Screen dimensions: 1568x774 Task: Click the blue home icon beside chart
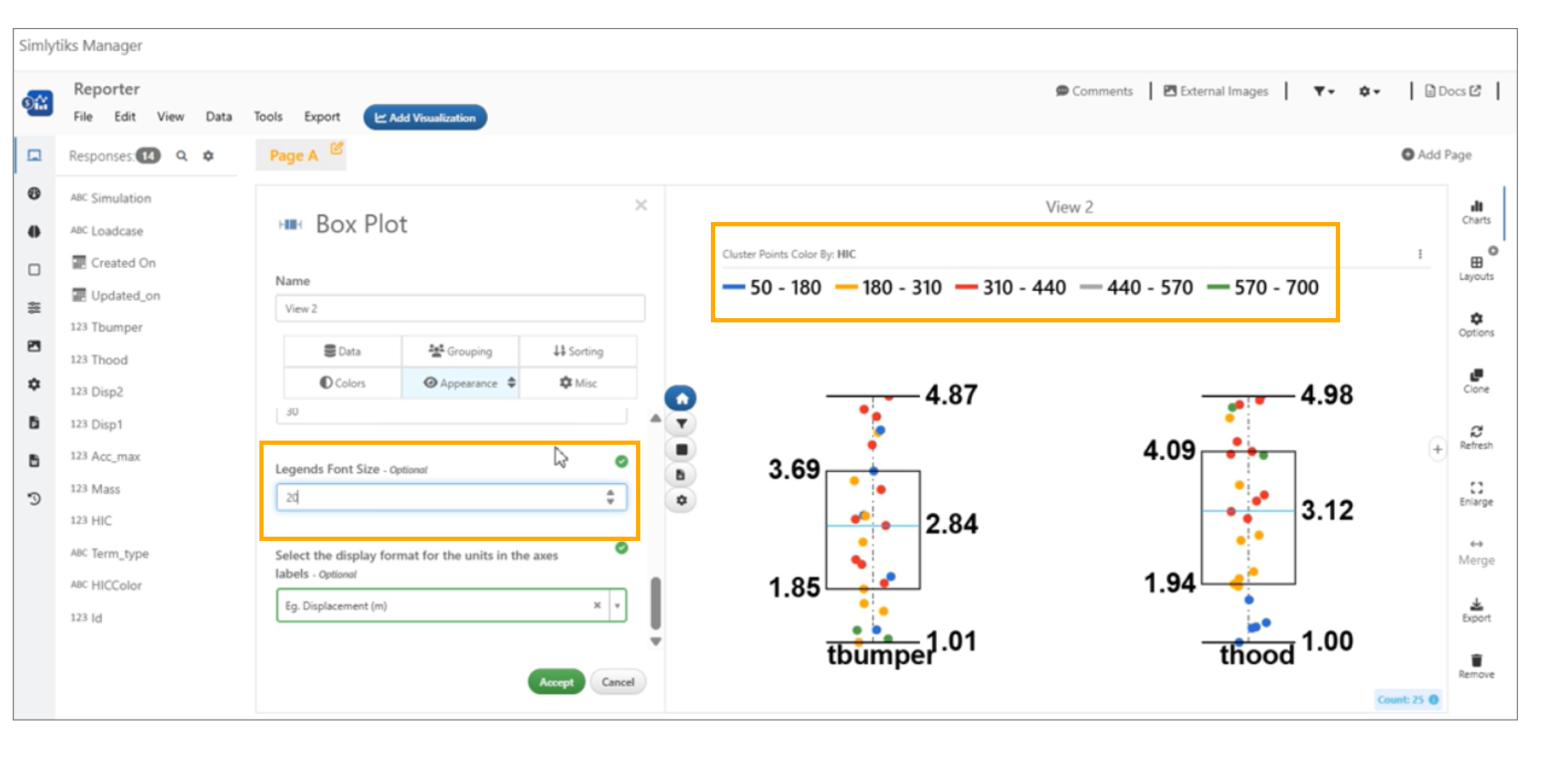(x=680, y=398)
